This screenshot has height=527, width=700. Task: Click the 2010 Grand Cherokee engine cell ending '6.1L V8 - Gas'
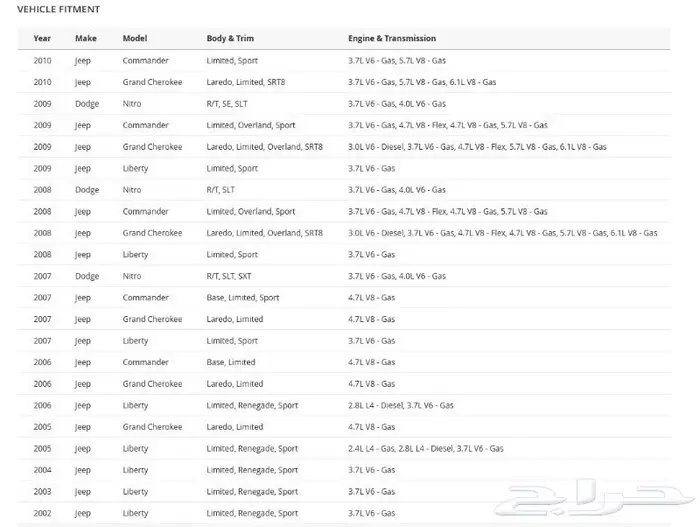tap(422, 82)
